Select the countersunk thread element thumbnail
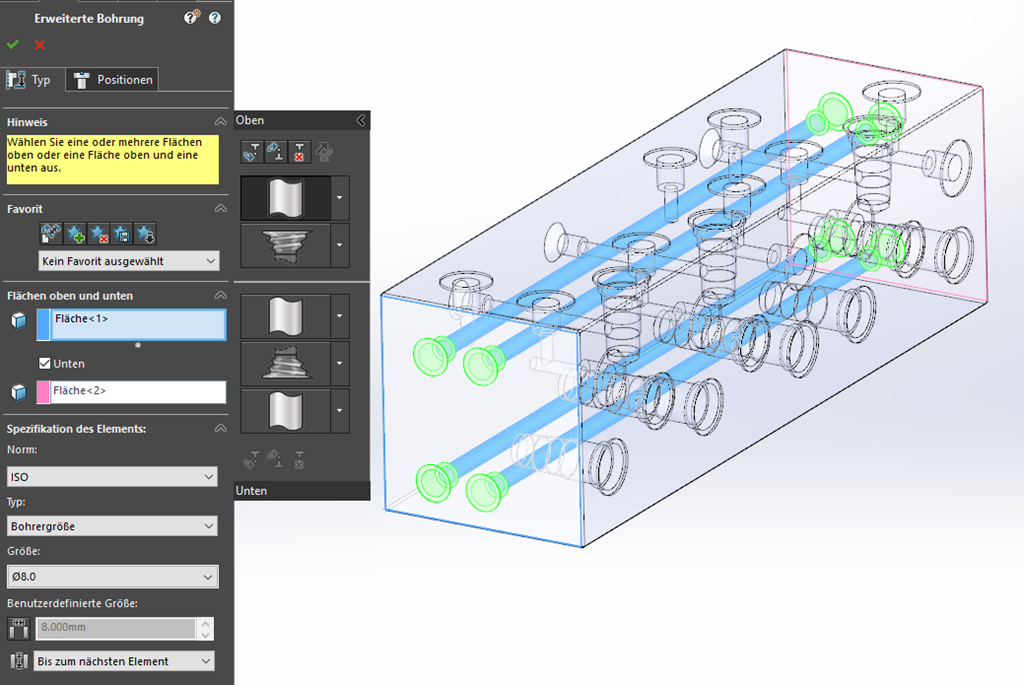This screenshot has width=1024, height=685. tap(286, 246)
